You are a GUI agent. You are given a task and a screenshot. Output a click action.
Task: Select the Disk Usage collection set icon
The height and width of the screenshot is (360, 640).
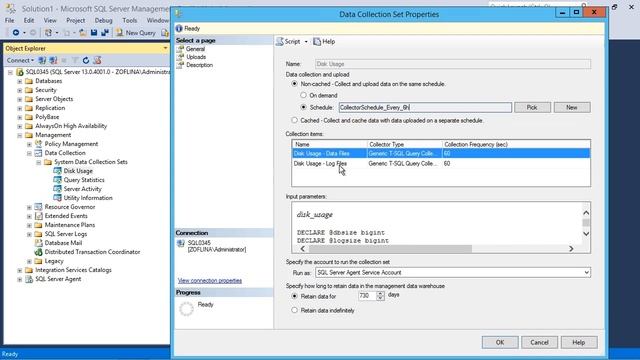click(57, 171)
